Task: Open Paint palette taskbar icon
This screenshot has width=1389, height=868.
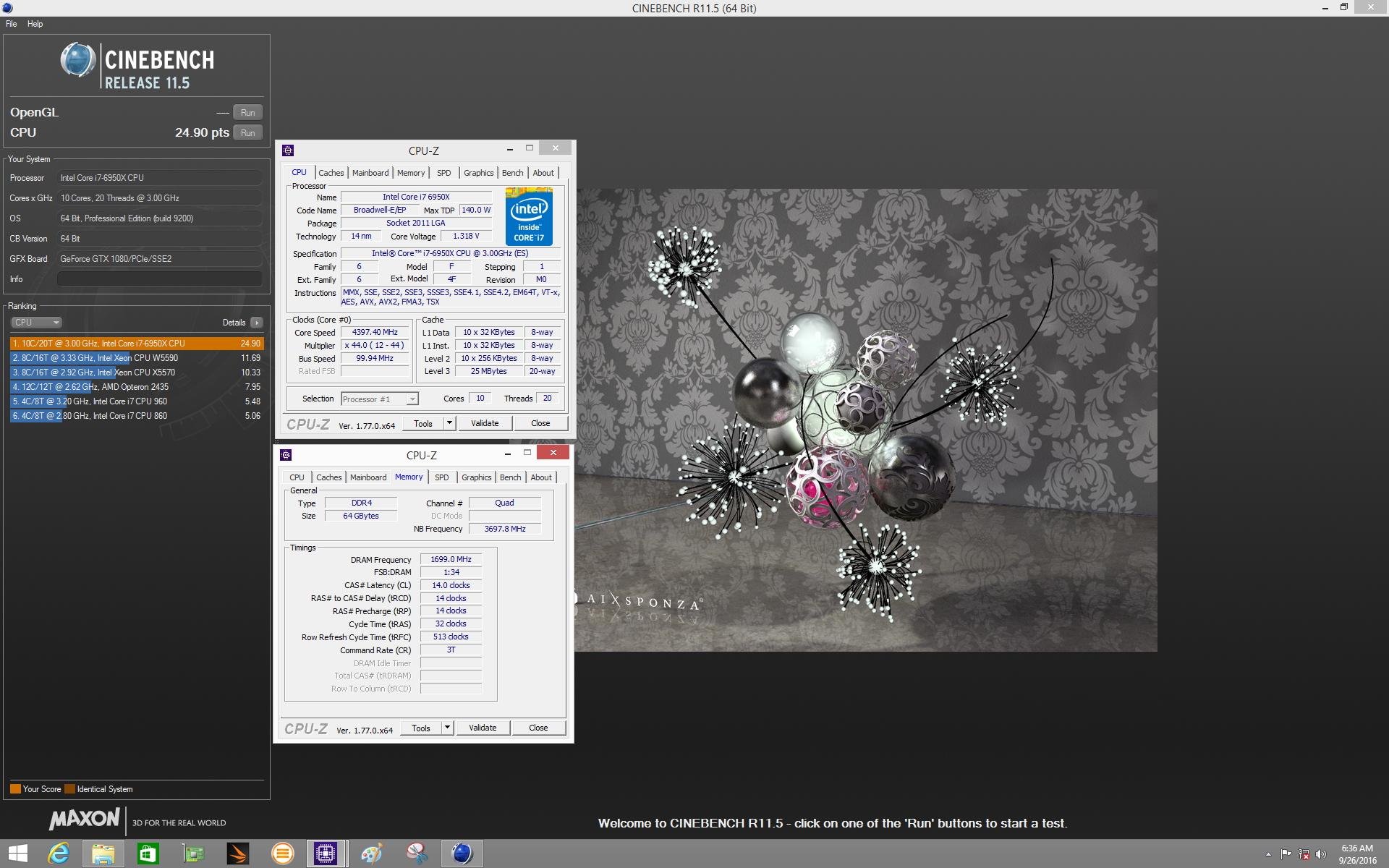Action: (372, 854)
